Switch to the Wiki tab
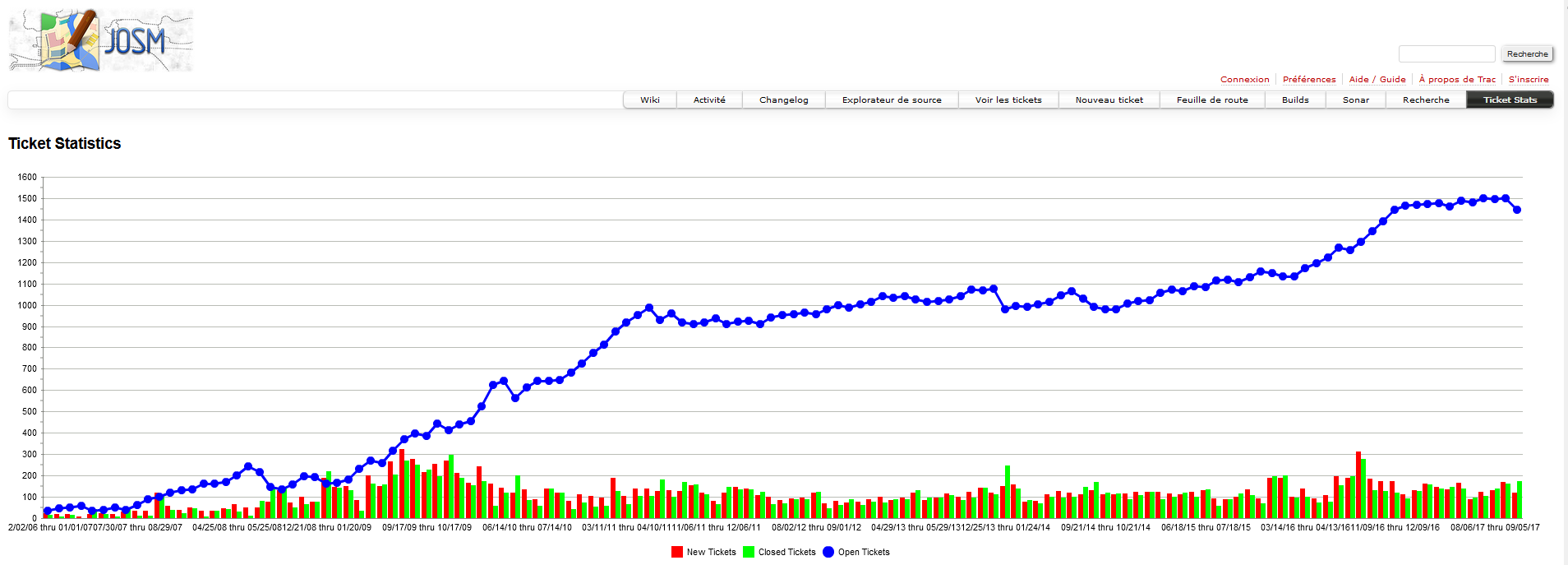 [x=650, y=100]
